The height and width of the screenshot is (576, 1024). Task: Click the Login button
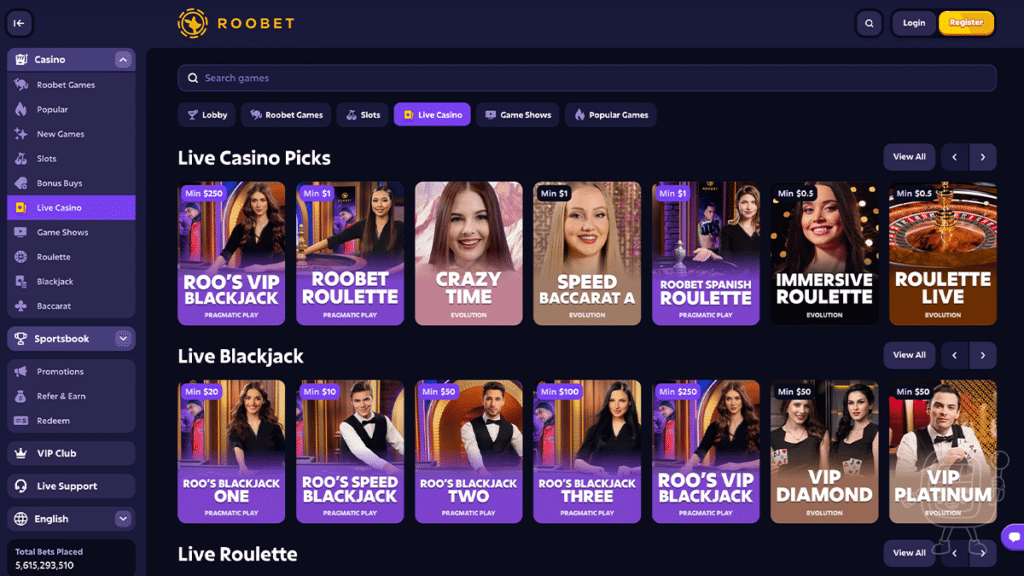coord(914,23)
